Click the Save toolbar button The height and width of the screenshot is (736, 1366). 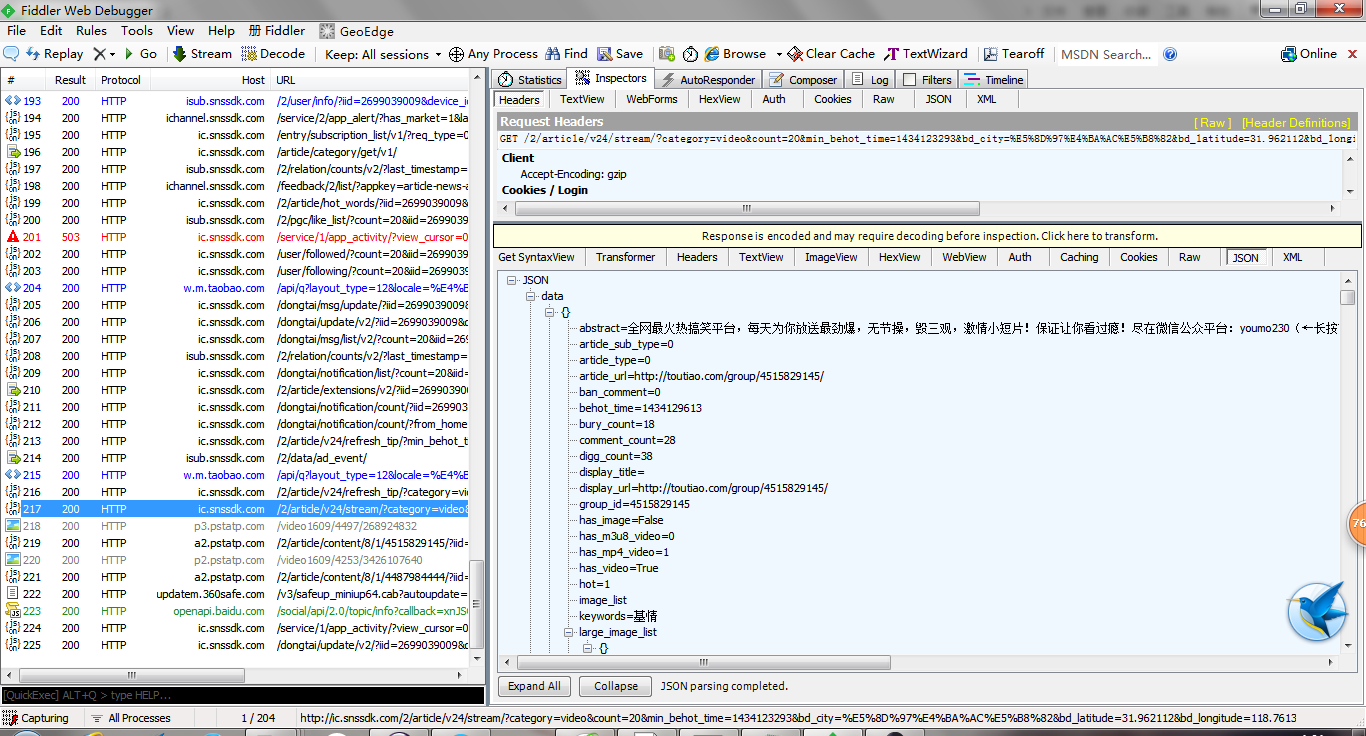(620, 54)
